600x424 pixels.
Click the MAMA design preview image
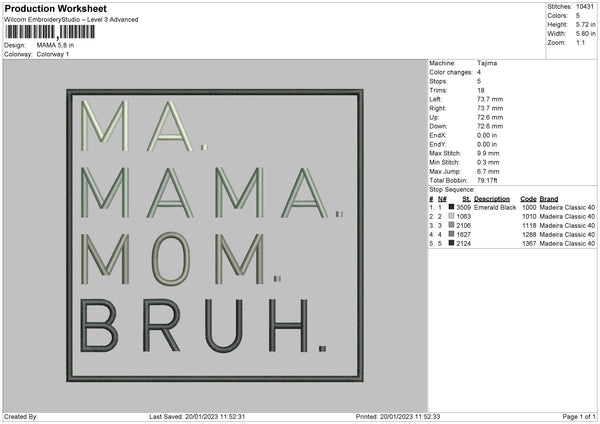215,235
